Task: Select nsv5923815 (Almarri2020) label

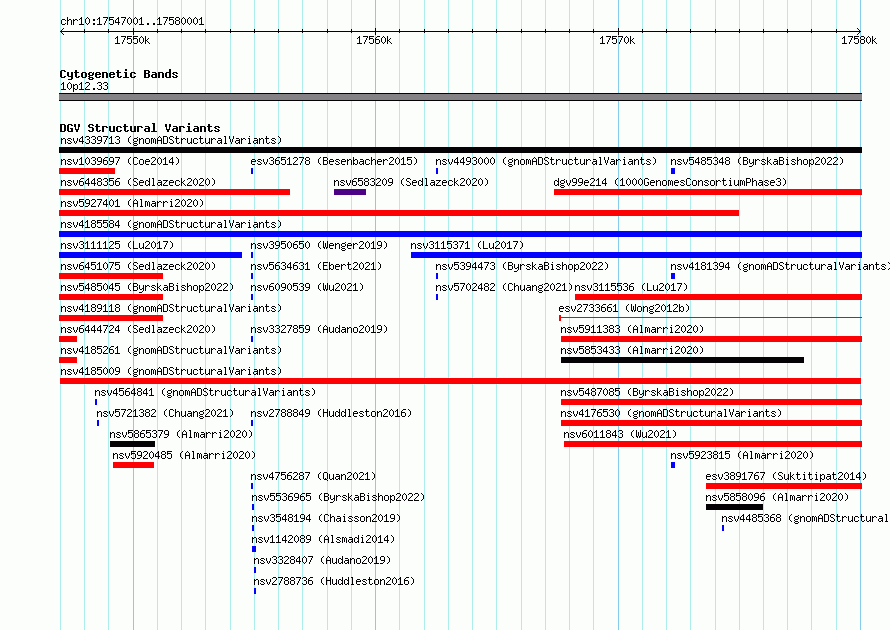Action: coord(742,455)
